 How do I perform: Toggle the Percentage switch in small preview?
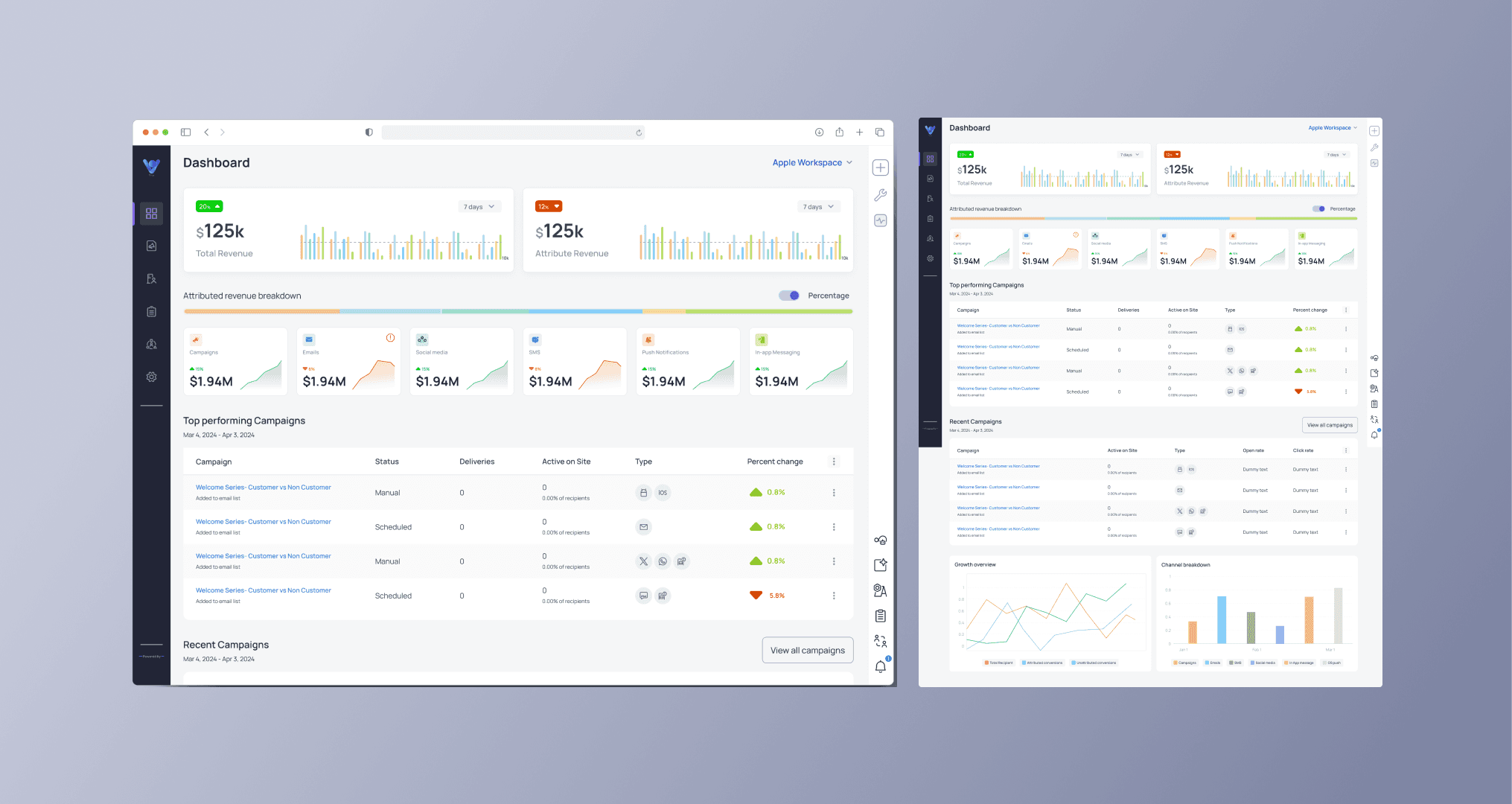pos(1318,209)
